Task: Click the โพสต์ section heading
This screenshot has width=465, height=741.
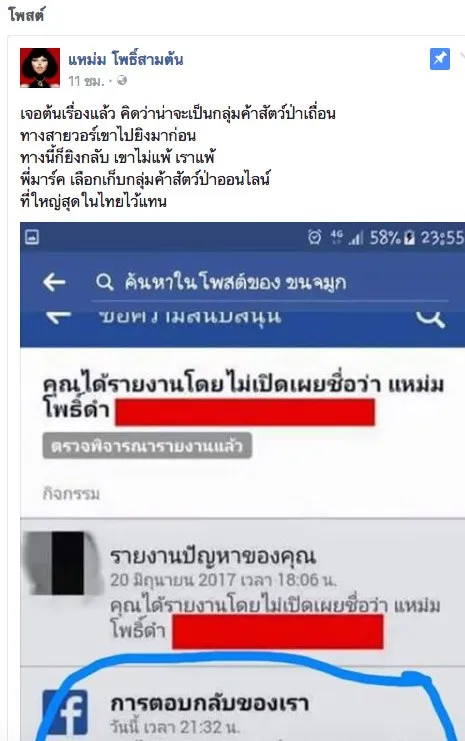Action: (26, 15)
